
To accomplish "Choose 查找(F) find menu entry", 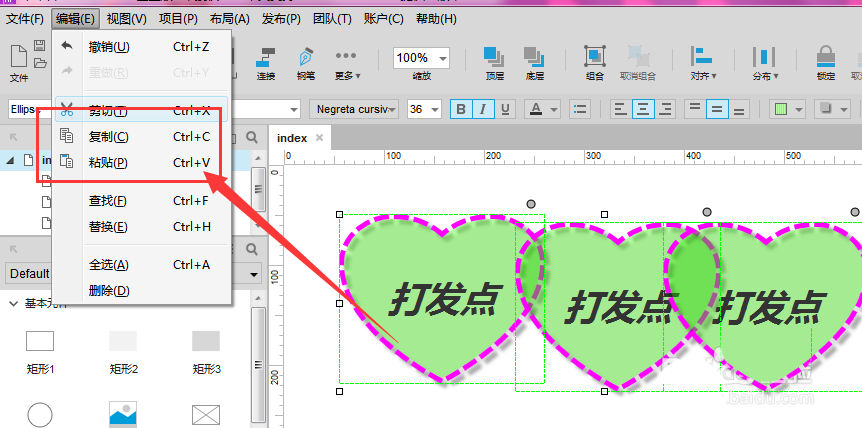I will tap(141, 201).
